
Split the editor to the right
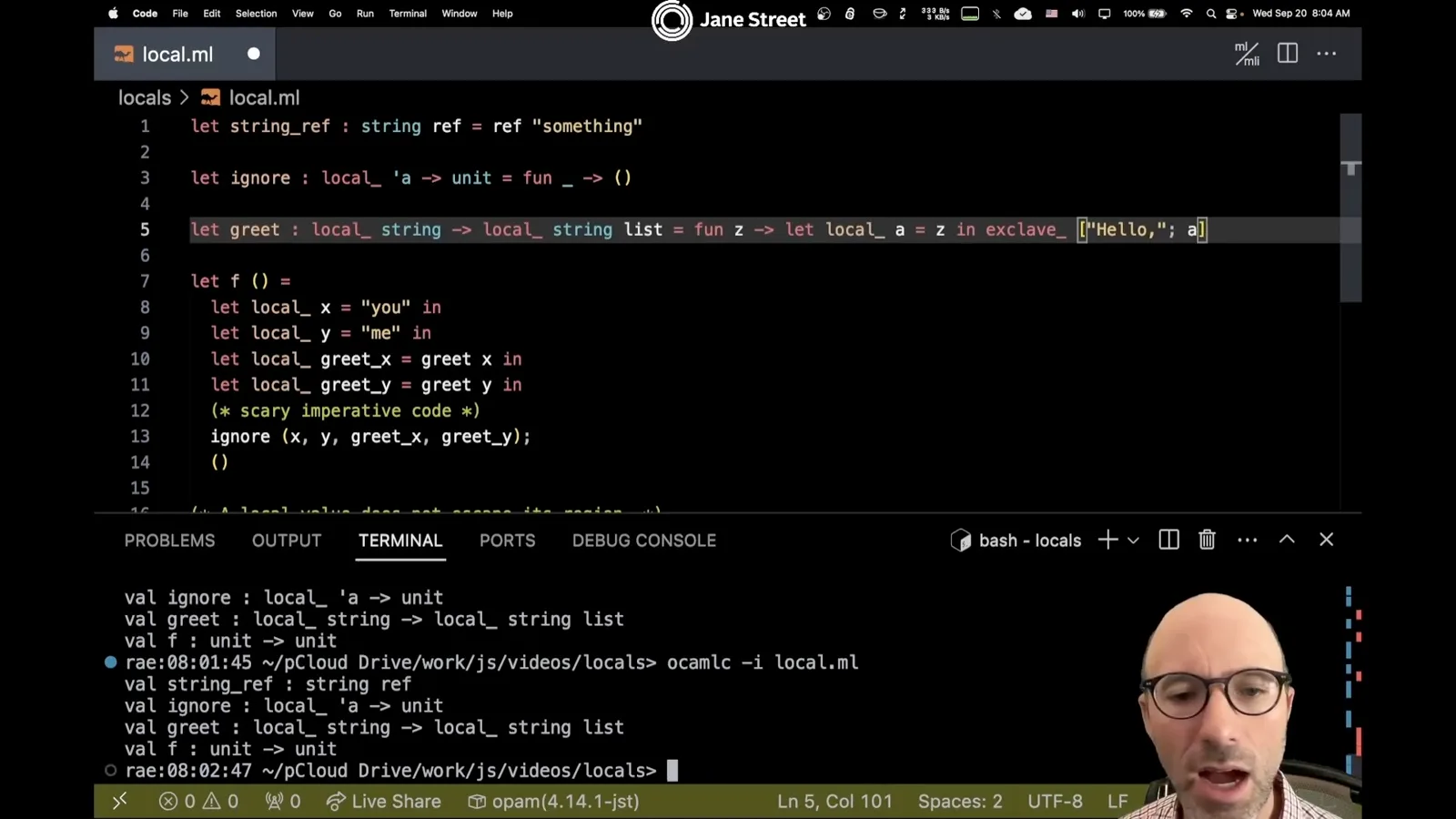[x=1288, y=54]
